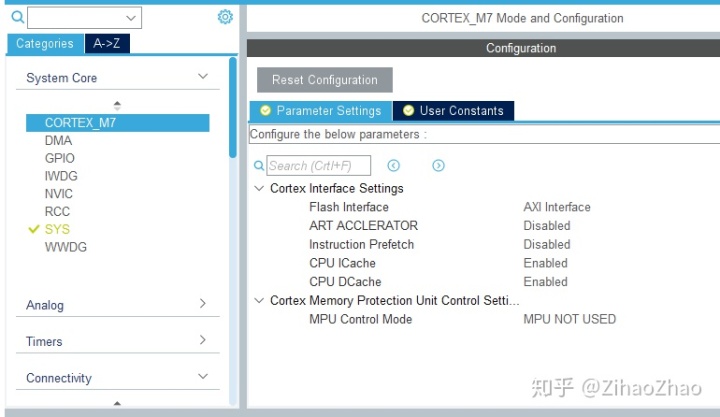Screen dimensions: 720x417
Task: Select SYS in System Core list
Action: [x=57, y=229]
